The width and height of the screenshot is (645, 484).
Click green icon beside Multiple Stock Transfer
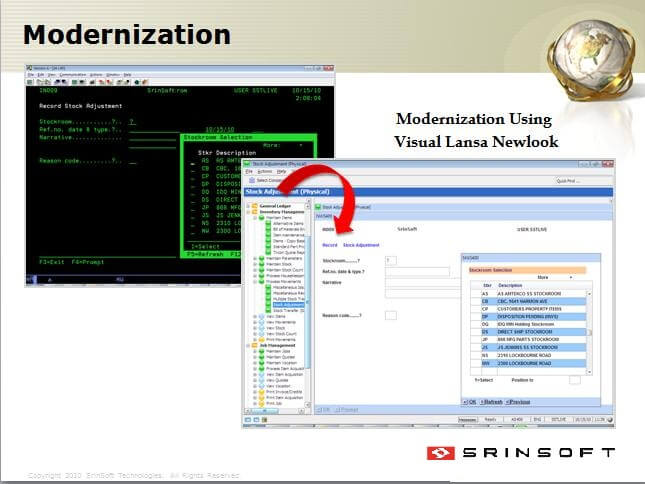pyautogui.click(x=268, y=299)
